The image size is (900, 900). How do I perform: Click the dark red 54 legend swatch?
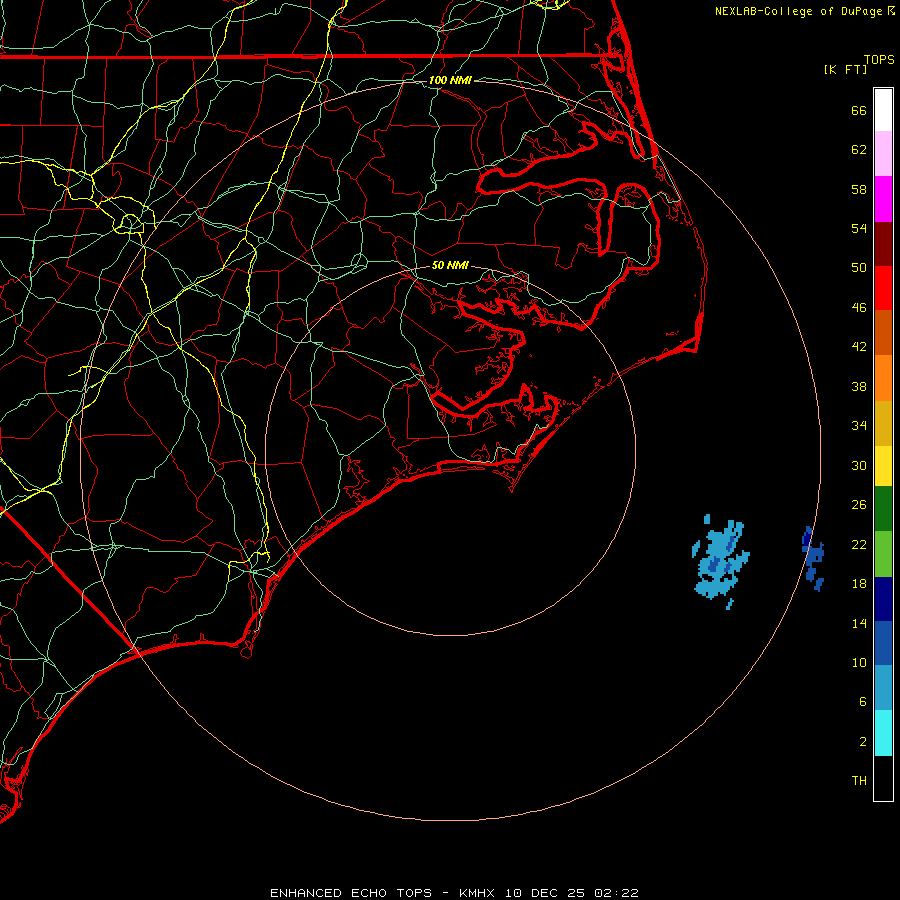tap(883, 244)
